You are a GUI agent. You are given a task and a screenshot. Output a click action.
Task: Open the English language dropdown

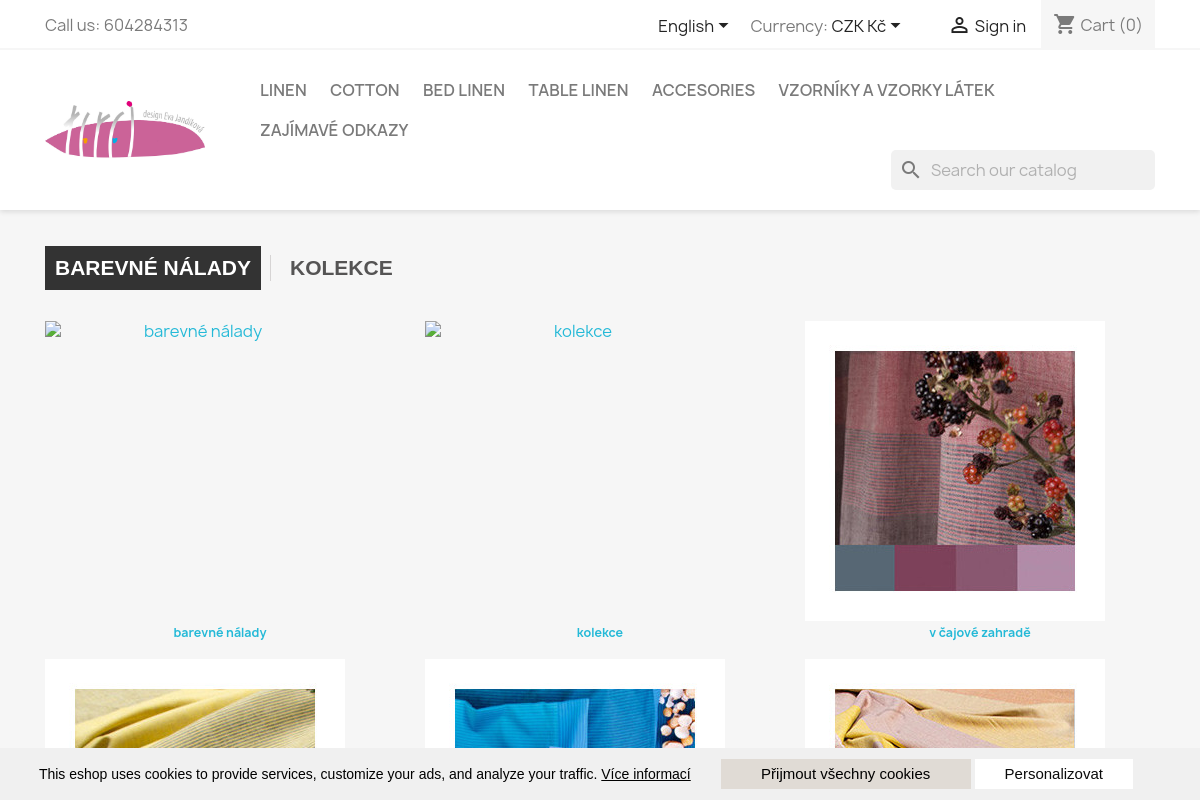pos(693,26)
